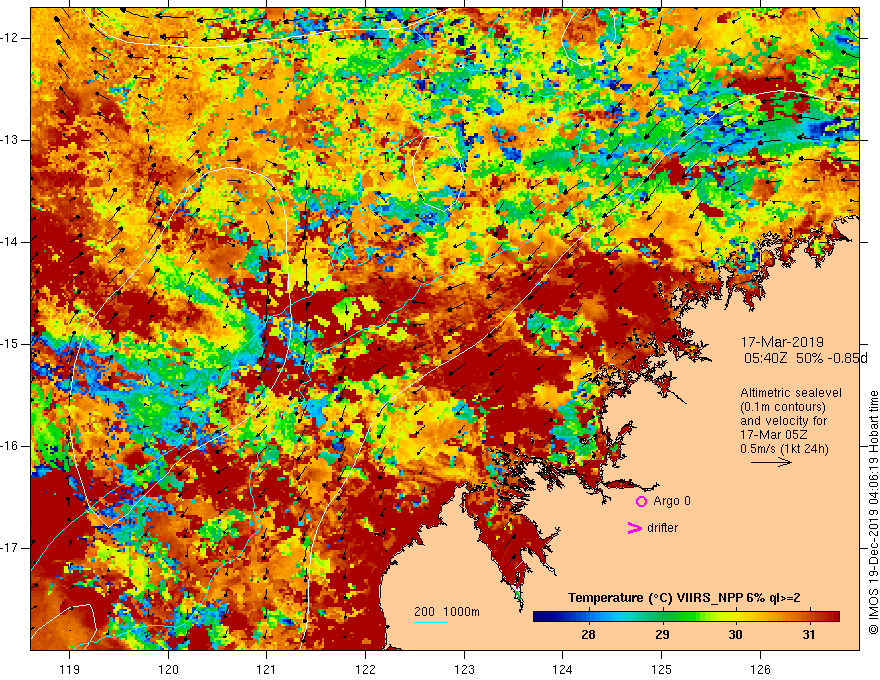Click the 'and velocity for' text line

pos(783,421)
